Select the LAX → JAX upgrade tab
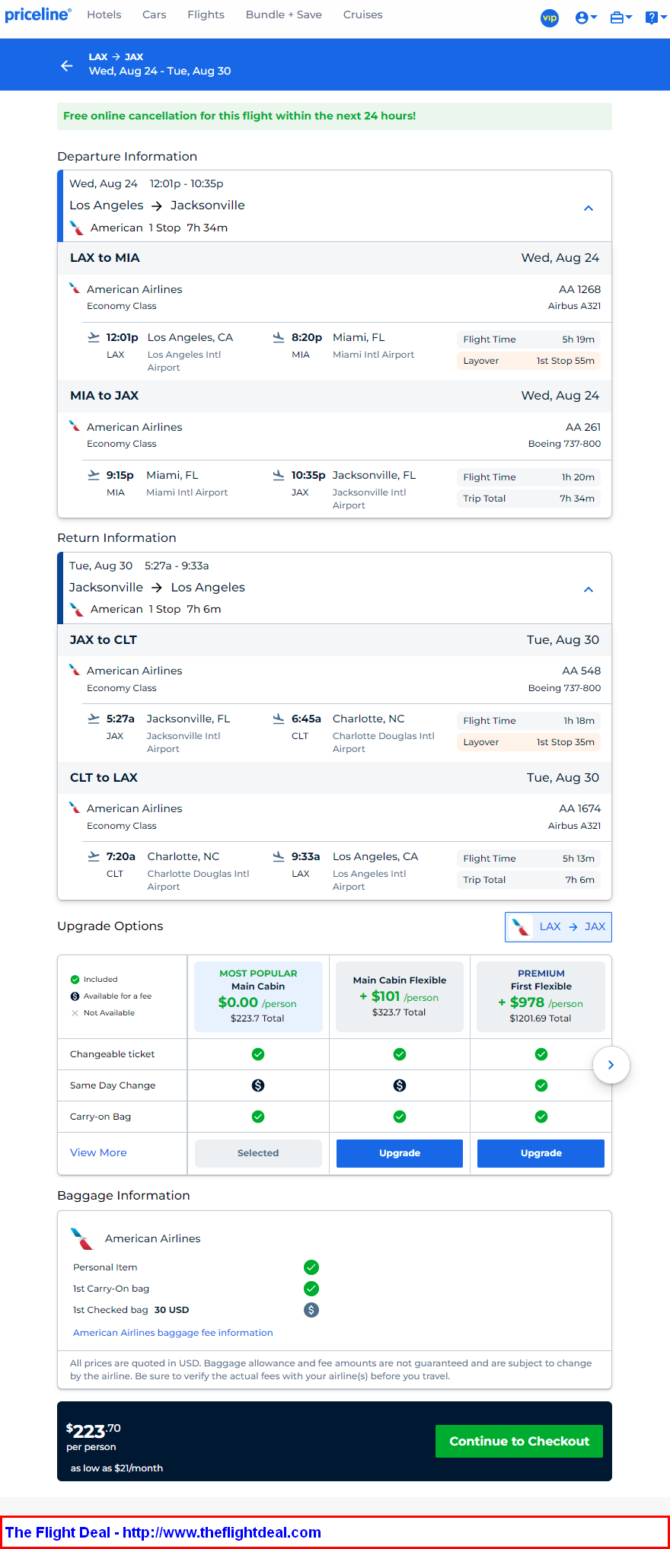This screenshot has height=1549, width=670. [x=558, y=927]
